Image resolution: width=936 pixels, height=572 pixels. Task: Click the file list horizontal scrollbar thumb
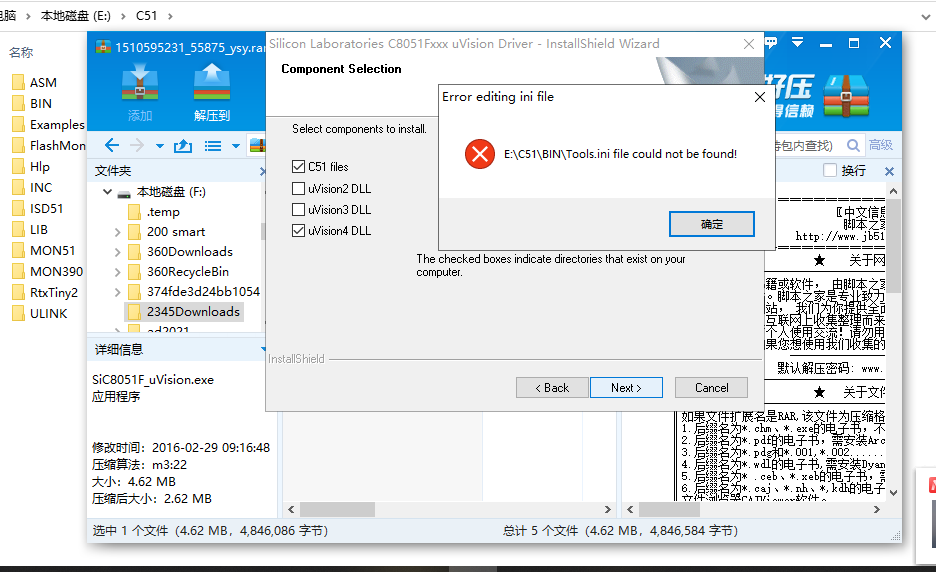(337, 509)
